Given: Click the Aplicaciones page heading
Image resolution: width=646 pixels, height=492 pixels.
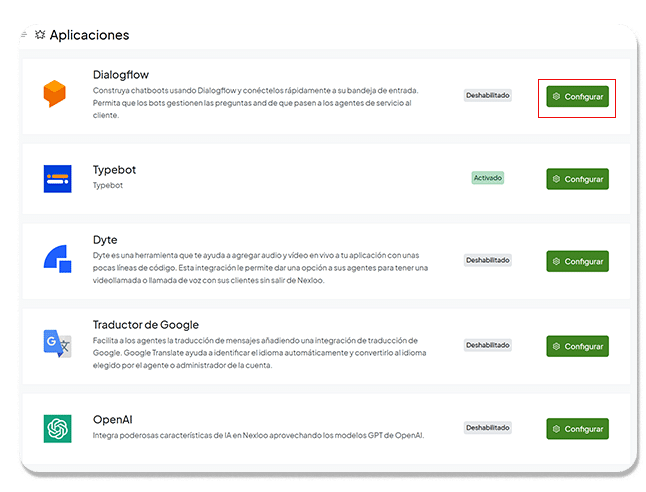Looking at the screenshot, I should click(x=89, y=35).
